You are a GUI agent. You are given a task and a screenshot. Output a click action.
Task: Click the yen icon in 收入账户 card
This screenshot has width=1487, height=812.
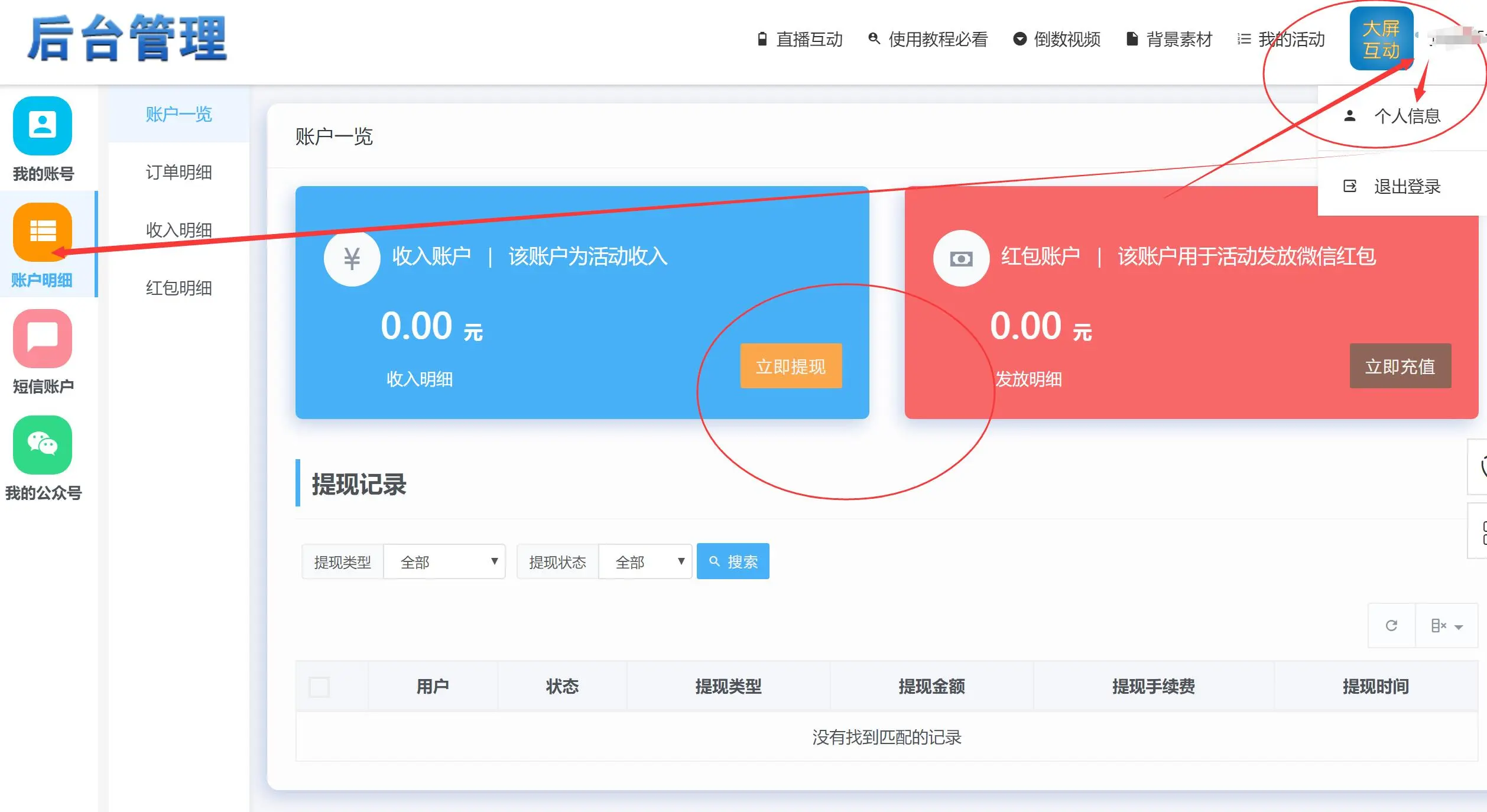[x=352, y=258]
